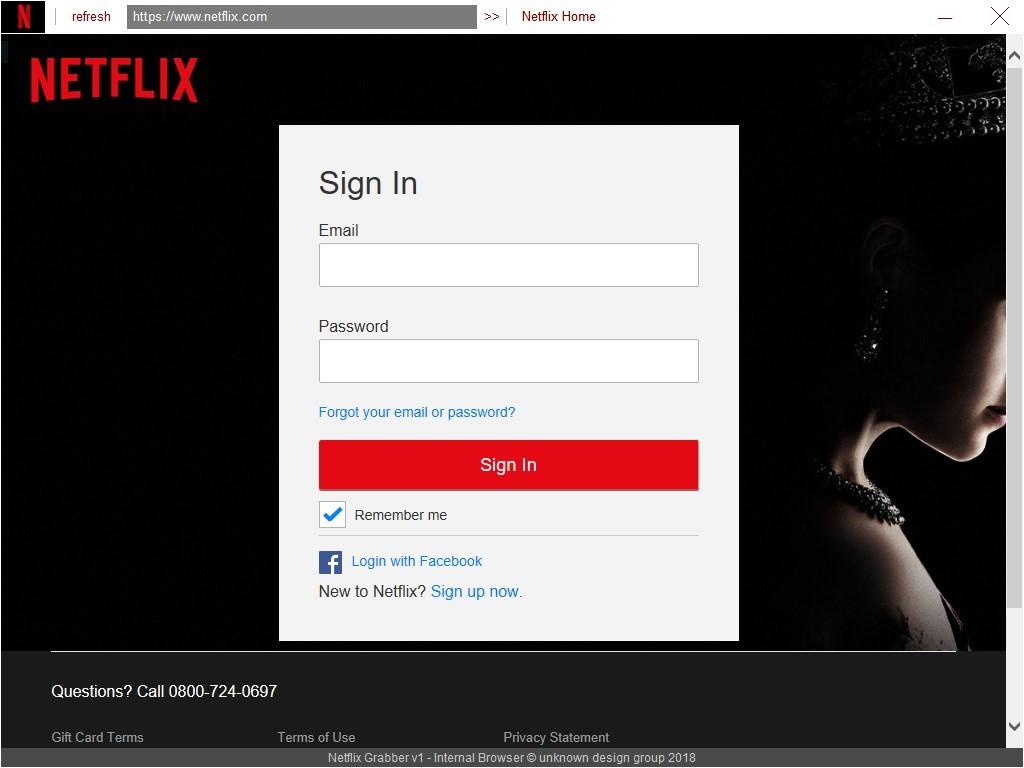Open Netflix Home from toolbar
The height and width of the screenshot is (768, 1024).
[x=558, y=16]
